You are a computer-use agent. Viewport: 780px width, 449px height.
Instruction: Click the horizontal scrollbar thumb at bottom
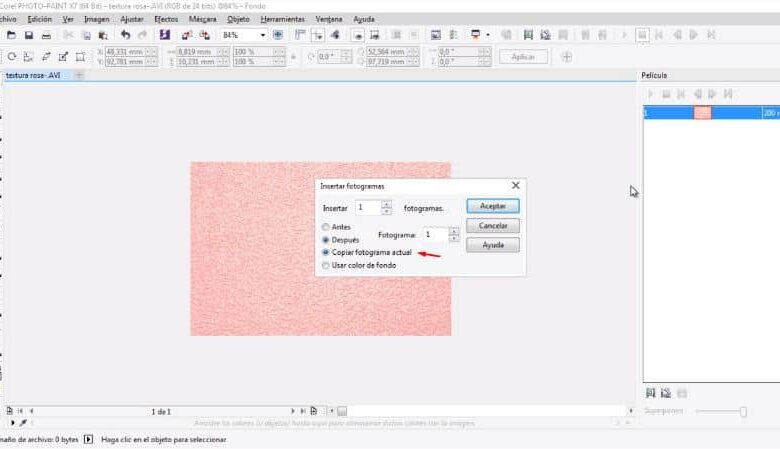[x=342, y=411]
